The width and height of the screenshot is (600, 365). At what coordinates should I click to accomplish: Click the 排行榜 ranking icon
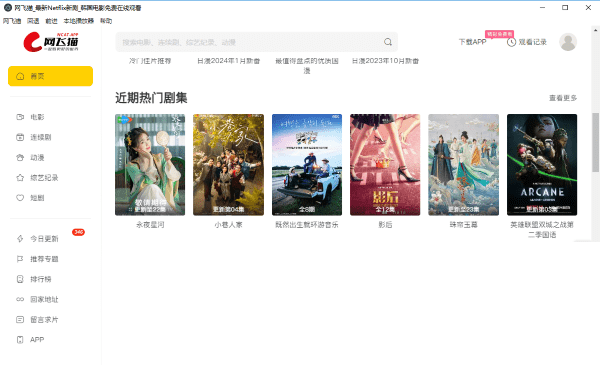[20, 279]
